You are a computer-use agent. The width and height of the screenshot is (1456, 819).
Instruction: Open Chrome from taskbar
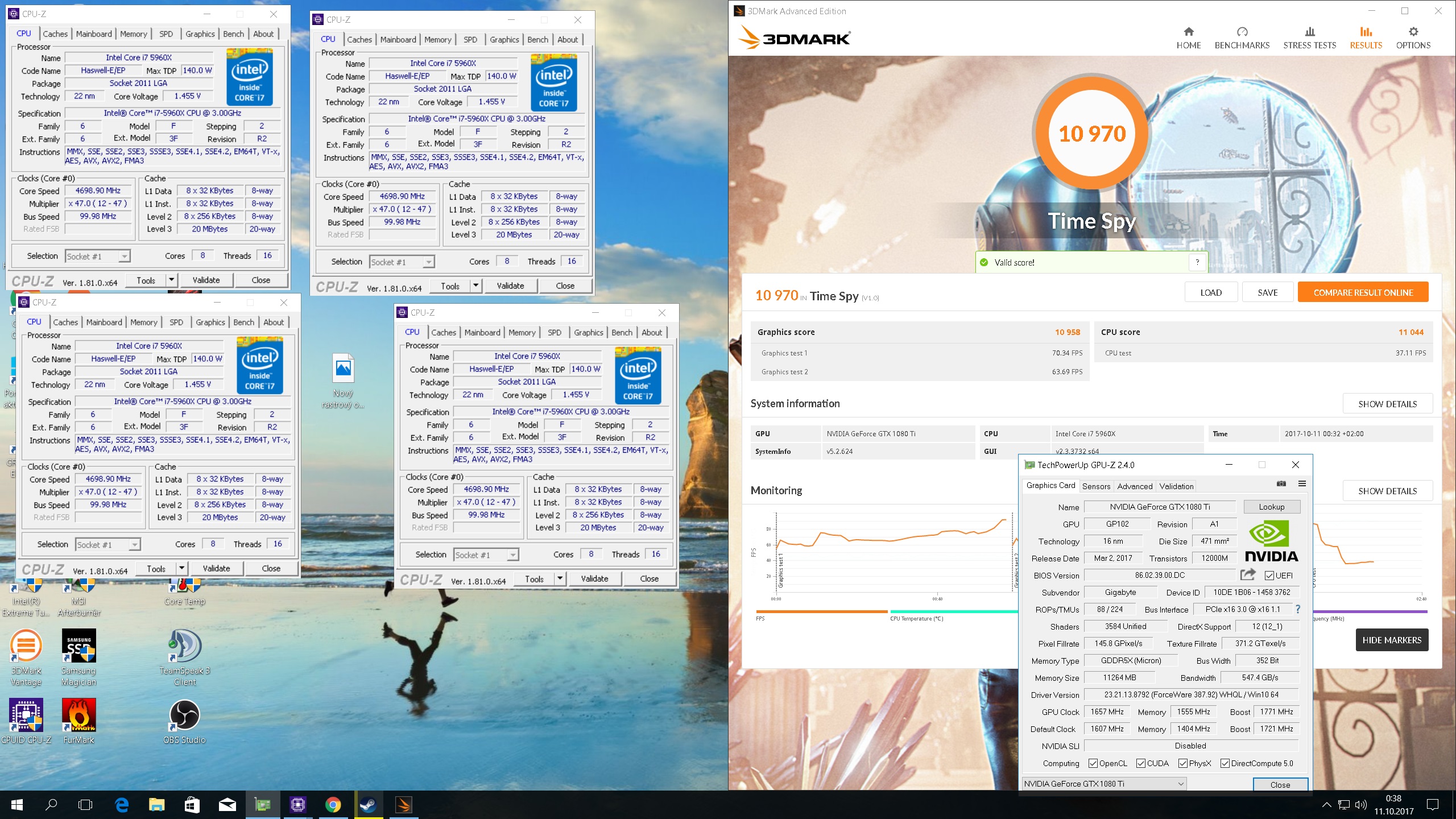[333, 805]
